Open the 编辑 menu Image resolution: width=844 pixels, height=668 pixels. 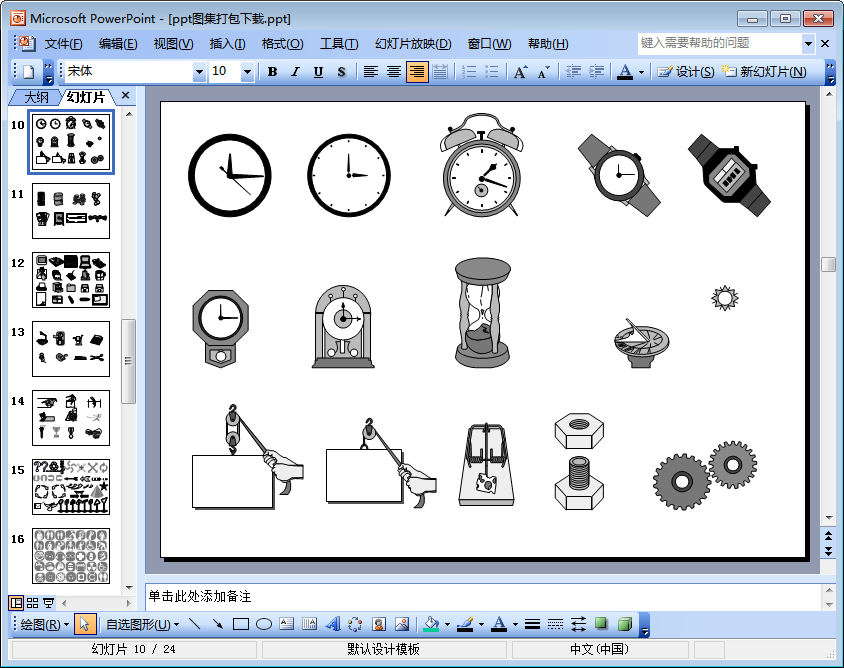[118, 44]
